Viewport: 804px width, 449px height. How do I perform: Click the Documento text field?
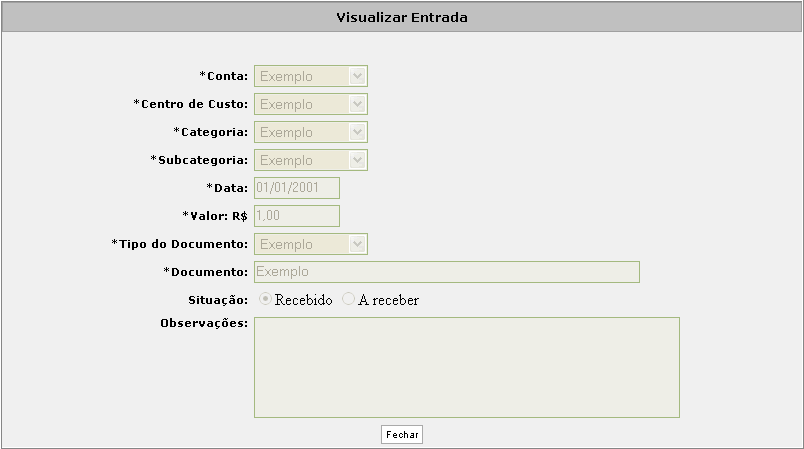[x=447, y=272]
